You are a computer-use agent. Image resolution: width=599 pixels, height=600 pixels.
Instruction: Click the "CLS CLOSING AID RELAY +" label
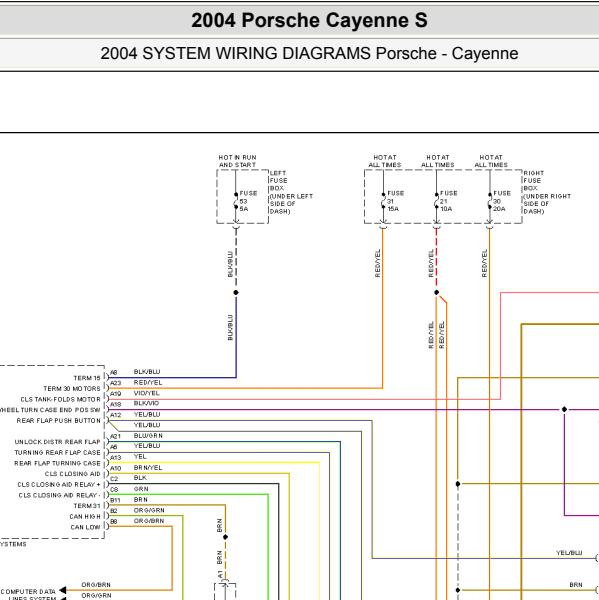point(59,484)
